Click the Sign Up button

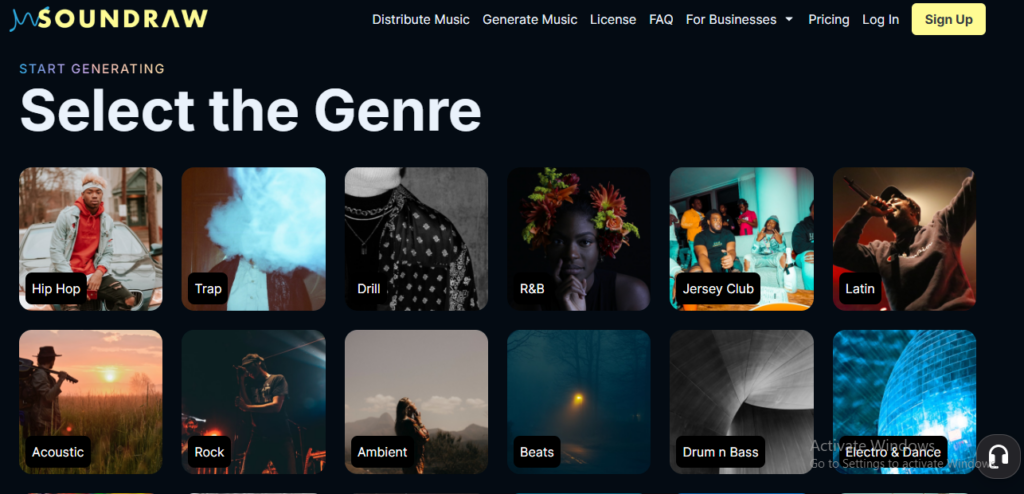click(948, 20)
